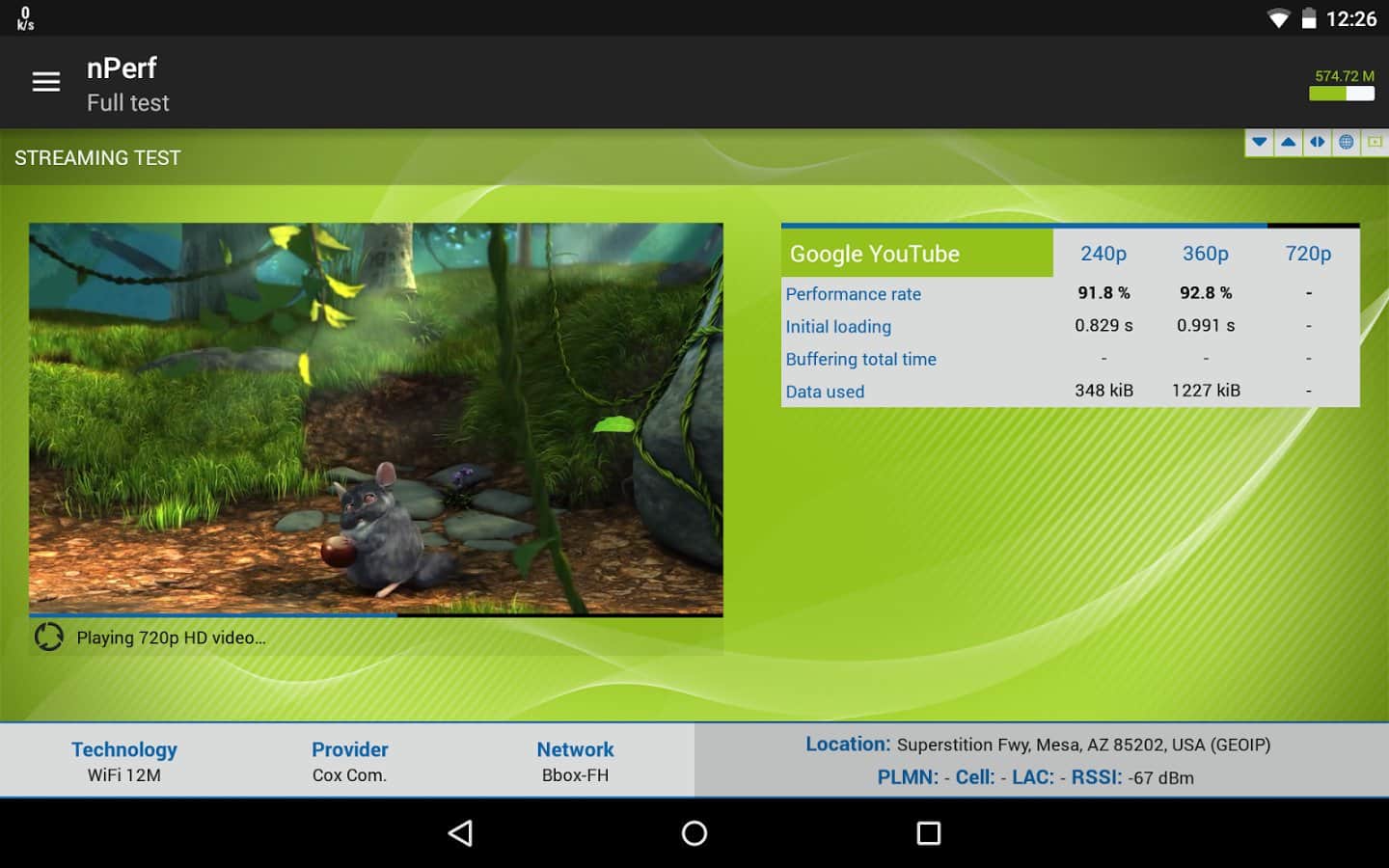This screenshot has height=868, width=1389.
Task: Tap the Provider Cox Com. panel
Action: (349, 761)
